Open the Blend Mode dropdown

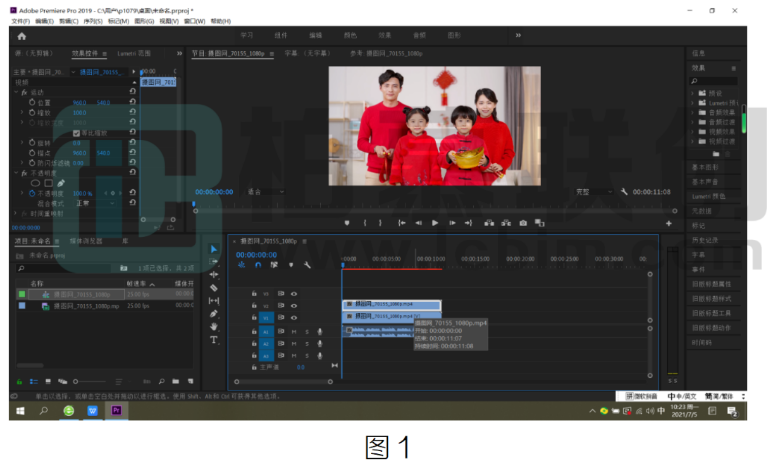click(x=95, y=203)
